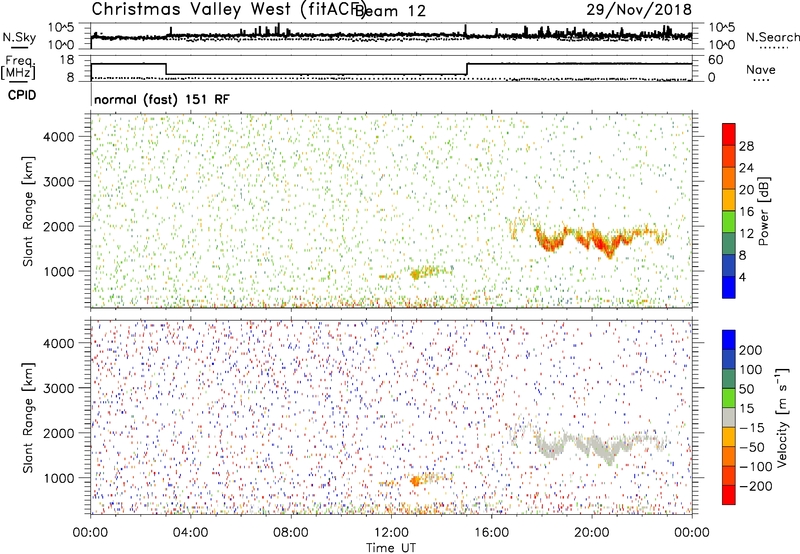Click the 'Time UT' axis label
This screenshot has height=554, width=800.
391,548
